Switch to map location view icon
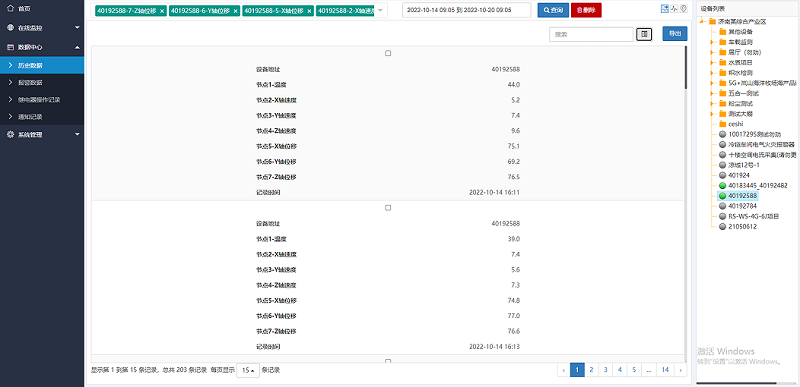The height and width of the screenshot is (387, 800). pyautogui.click(x=684, y=9)
